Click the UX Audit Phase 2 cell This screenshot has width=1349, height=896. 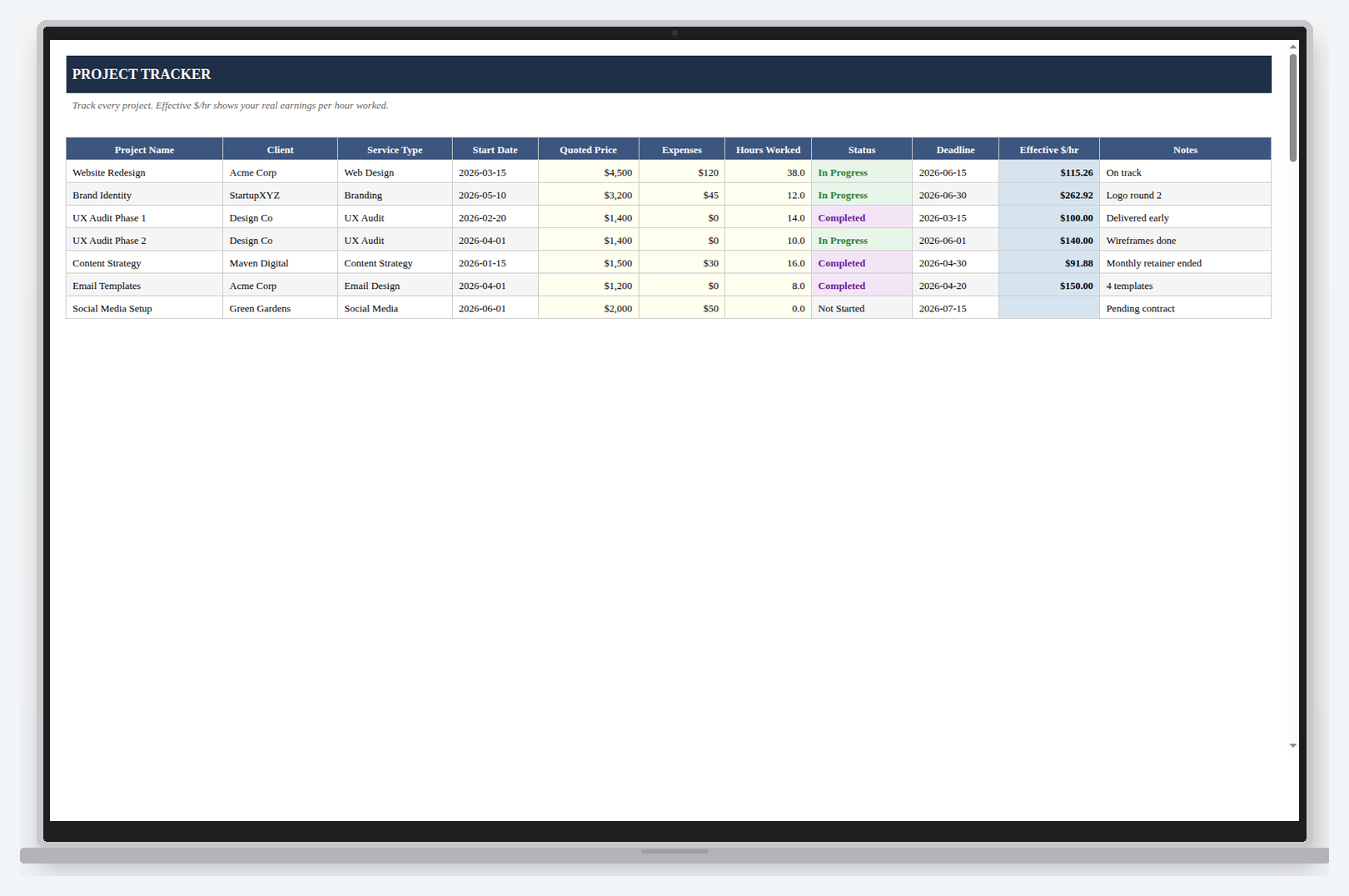pos(144,240)
